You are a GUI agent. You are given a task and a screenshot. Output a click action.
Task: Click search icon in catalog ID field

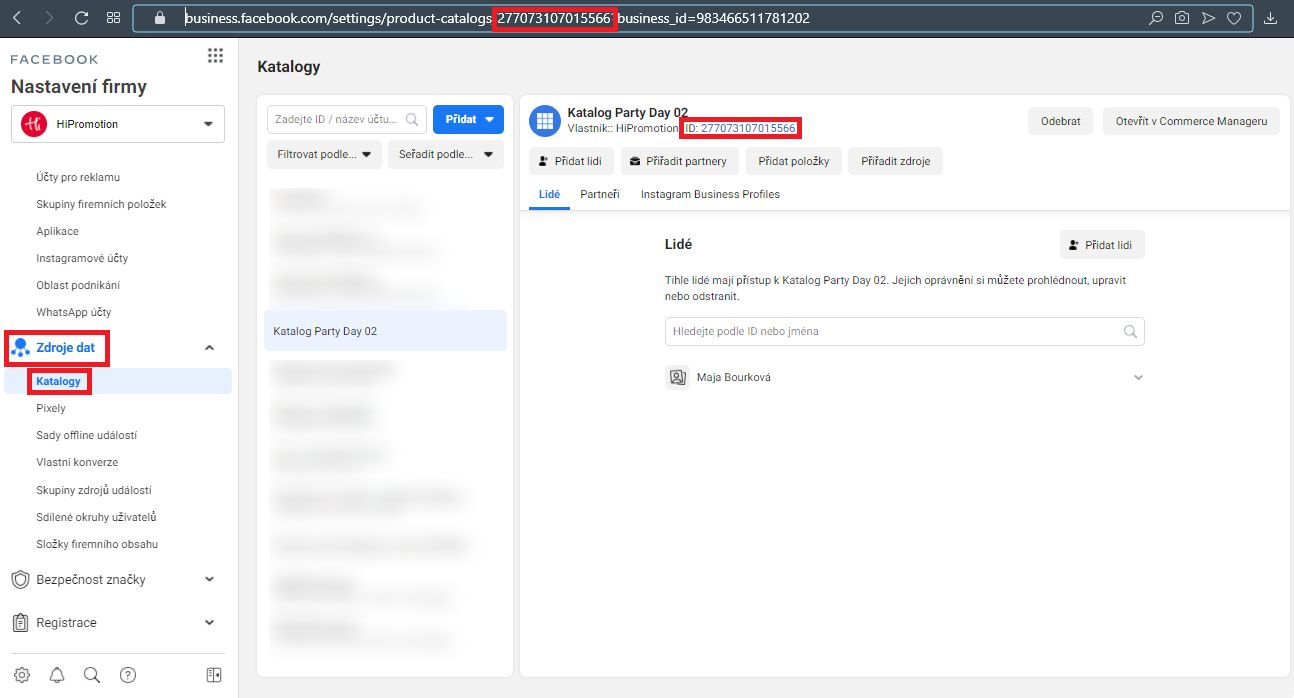412,119
